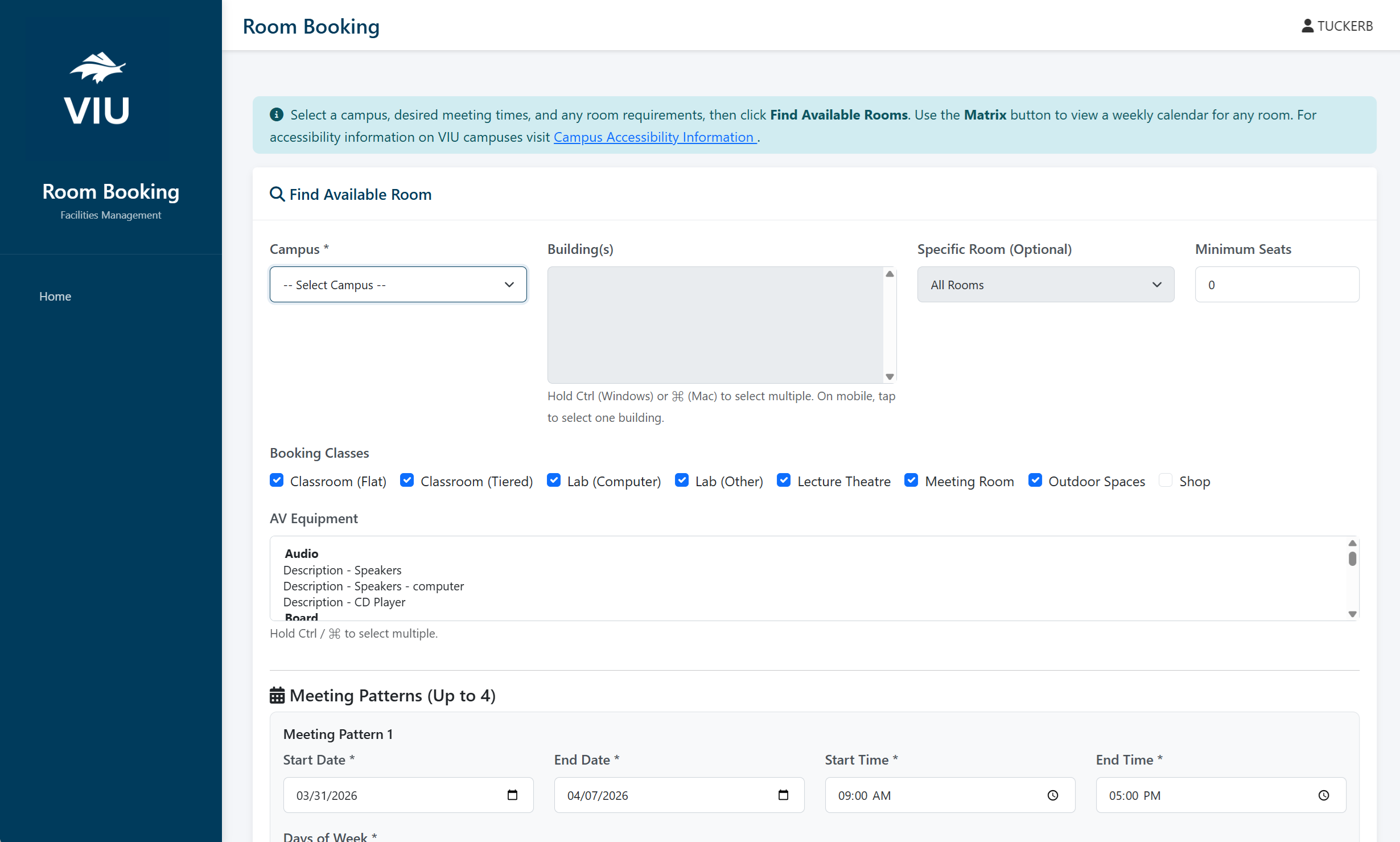The height and width of the screenshot is (842, 1400).
Task: Open the Specific Room dropdown showing All Rooms
Action: [1045, 285]
